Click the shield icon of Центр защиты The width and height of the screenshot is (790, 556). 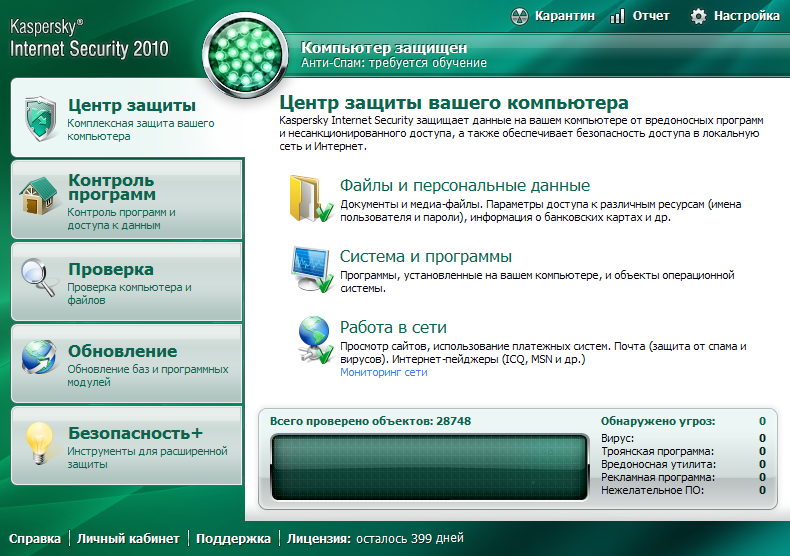coord(41,118)
